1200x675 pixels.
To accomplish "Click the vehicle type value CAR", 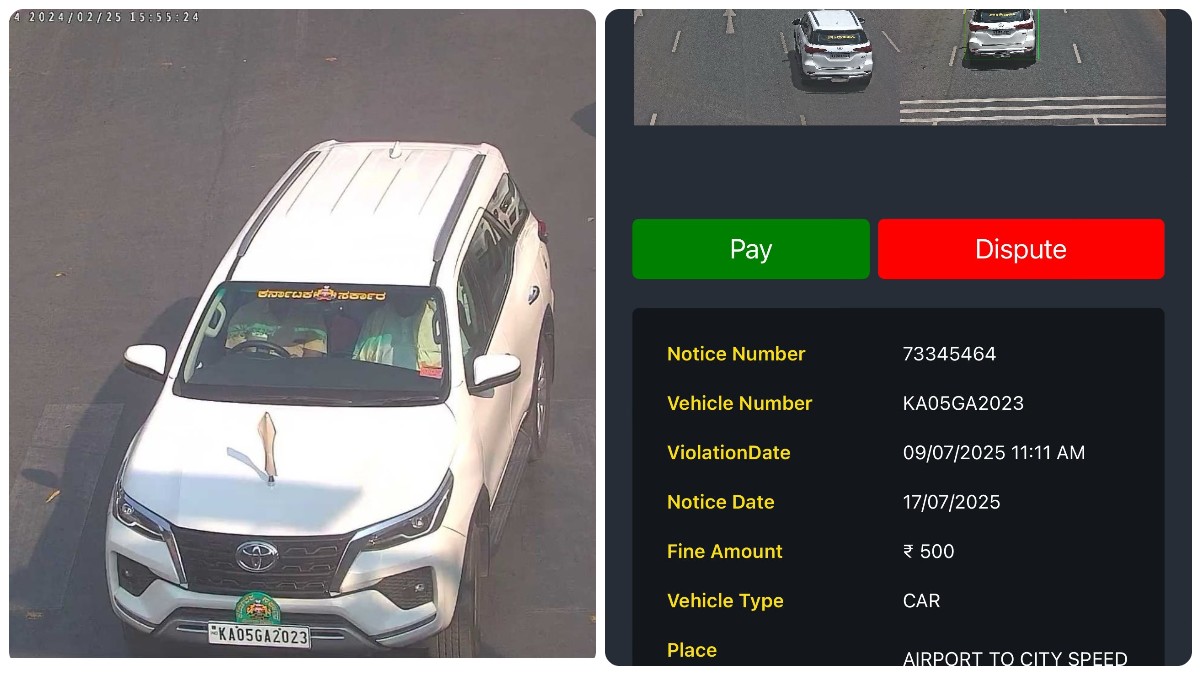I will [x=921, y=601].
